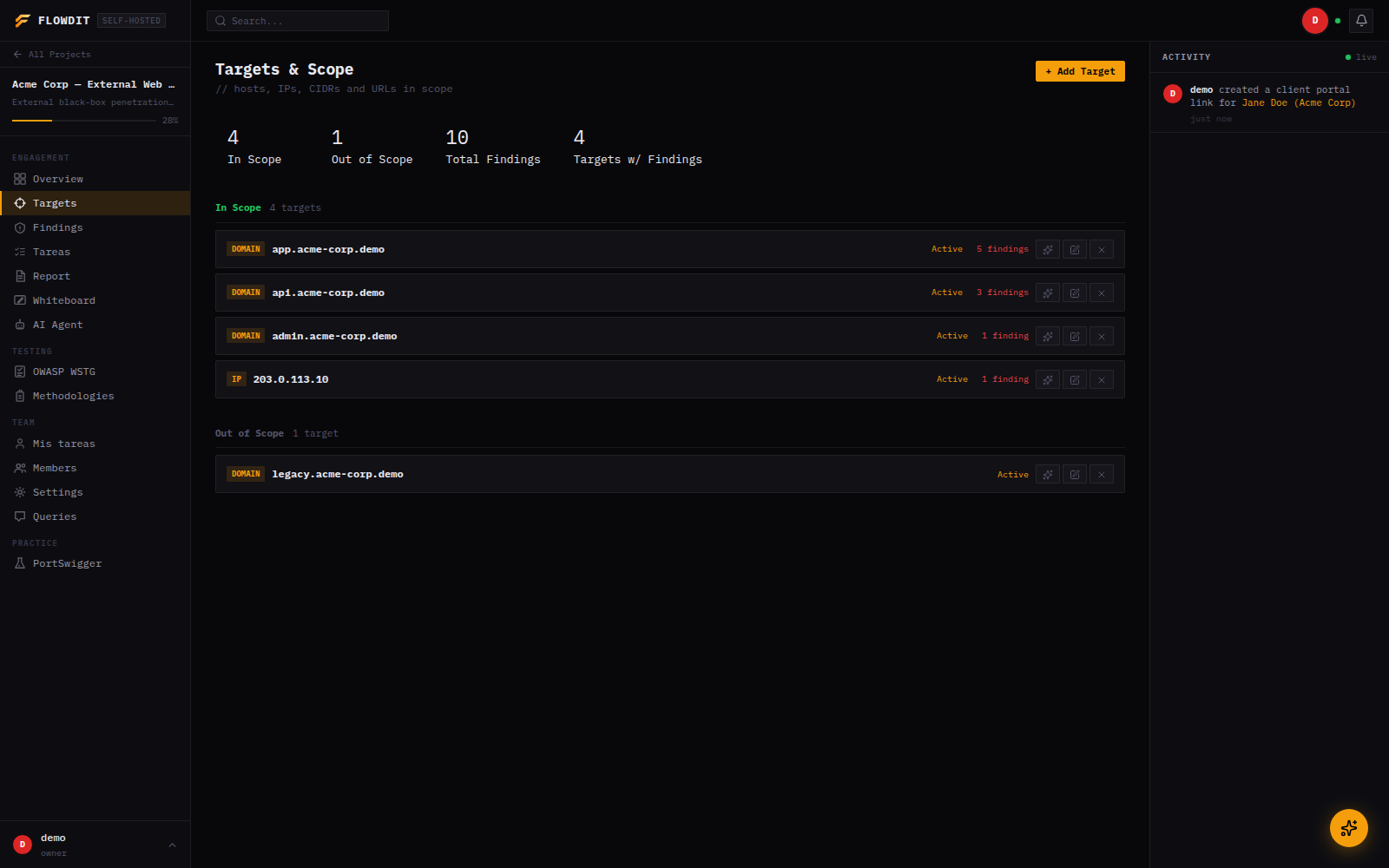Expand the demo user menu chevron
Screen dimensions: 1389x868
(x=172, y=845)
